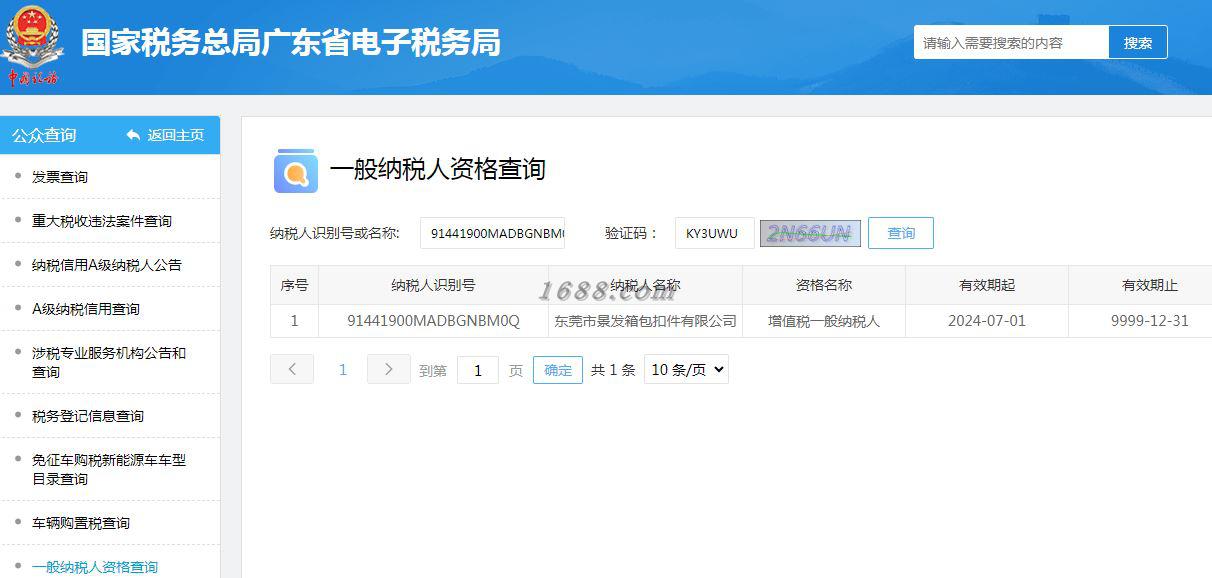Open 车辆购置税查询 menu item
The width and height of the screenshot is (1212, 578).
(x=81, y=523)
